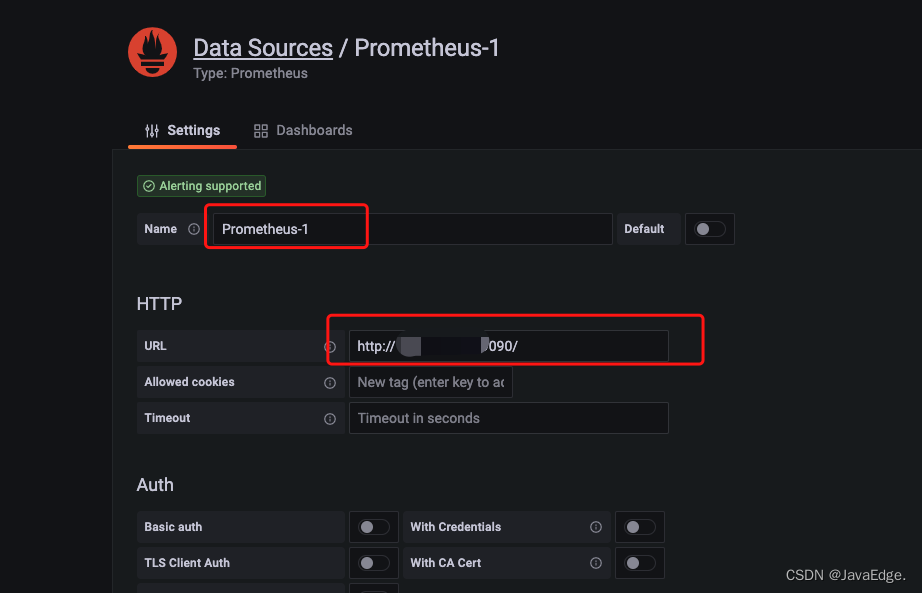Open the Dashboards tab
Screen dimensions: 922x593
click(x=313, y=131)
